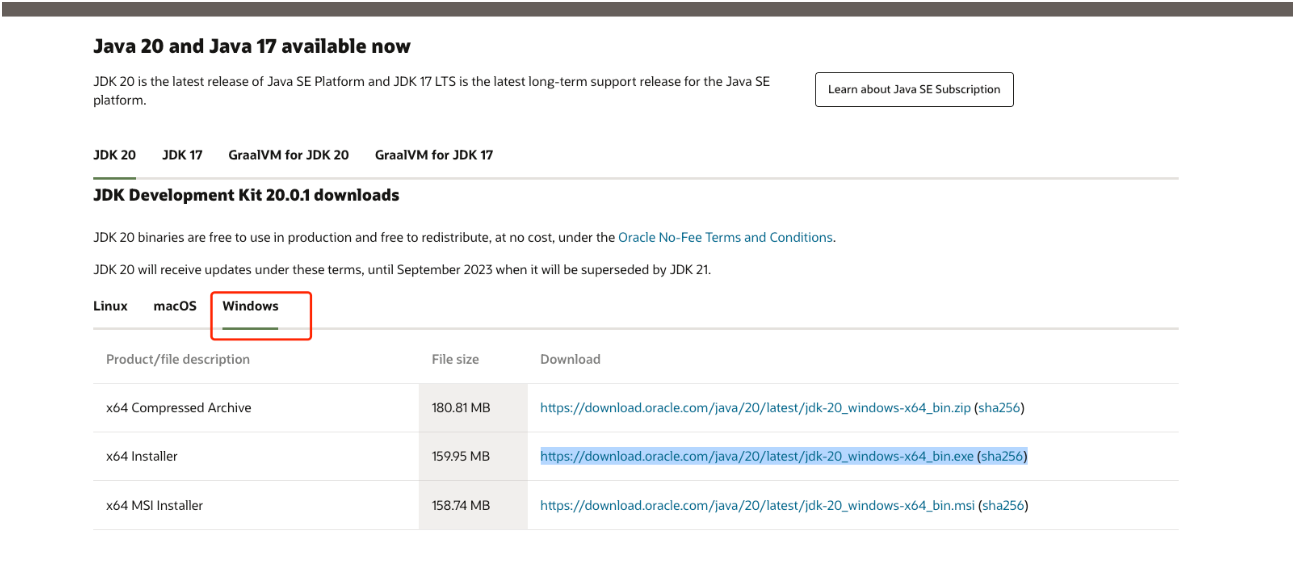This screenshot has height=561, width=1293.
Task: Open Oracle No-Fee Terms and Conditions link
Action: pos(725,238)
